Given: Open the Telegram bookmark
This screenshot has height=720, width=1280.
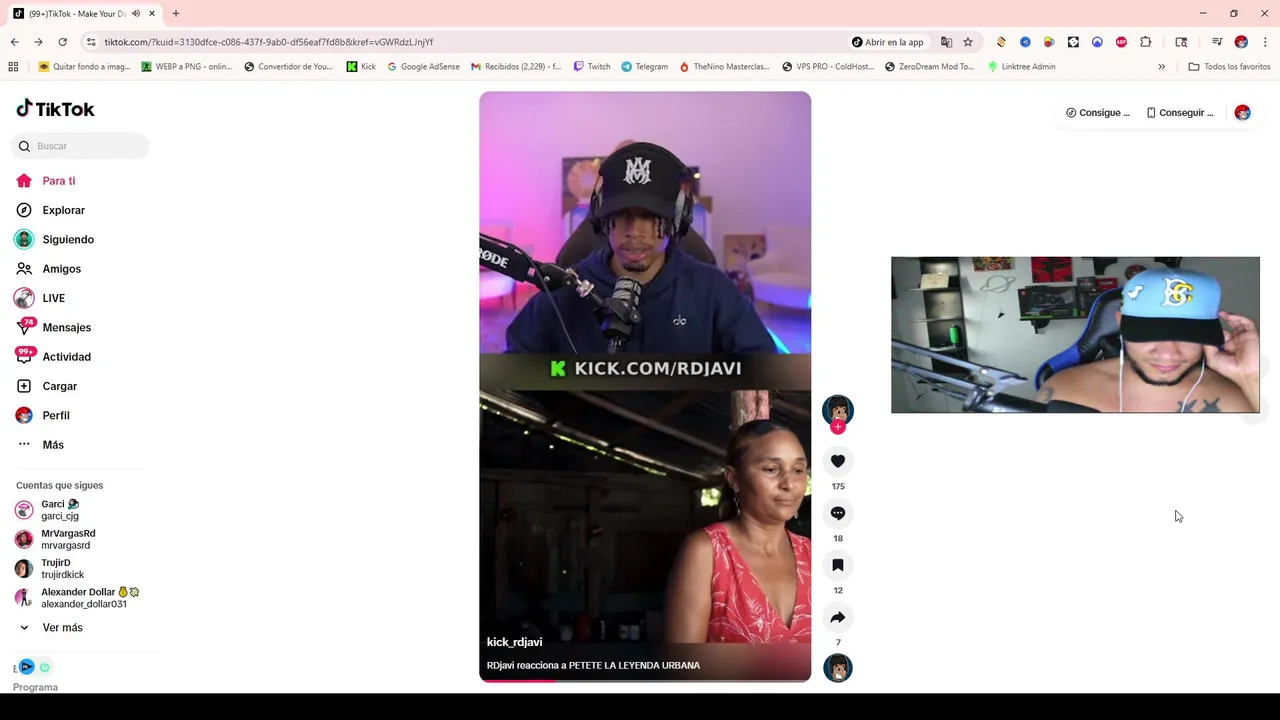Looking at the screenshot, I should pos(644,67).
